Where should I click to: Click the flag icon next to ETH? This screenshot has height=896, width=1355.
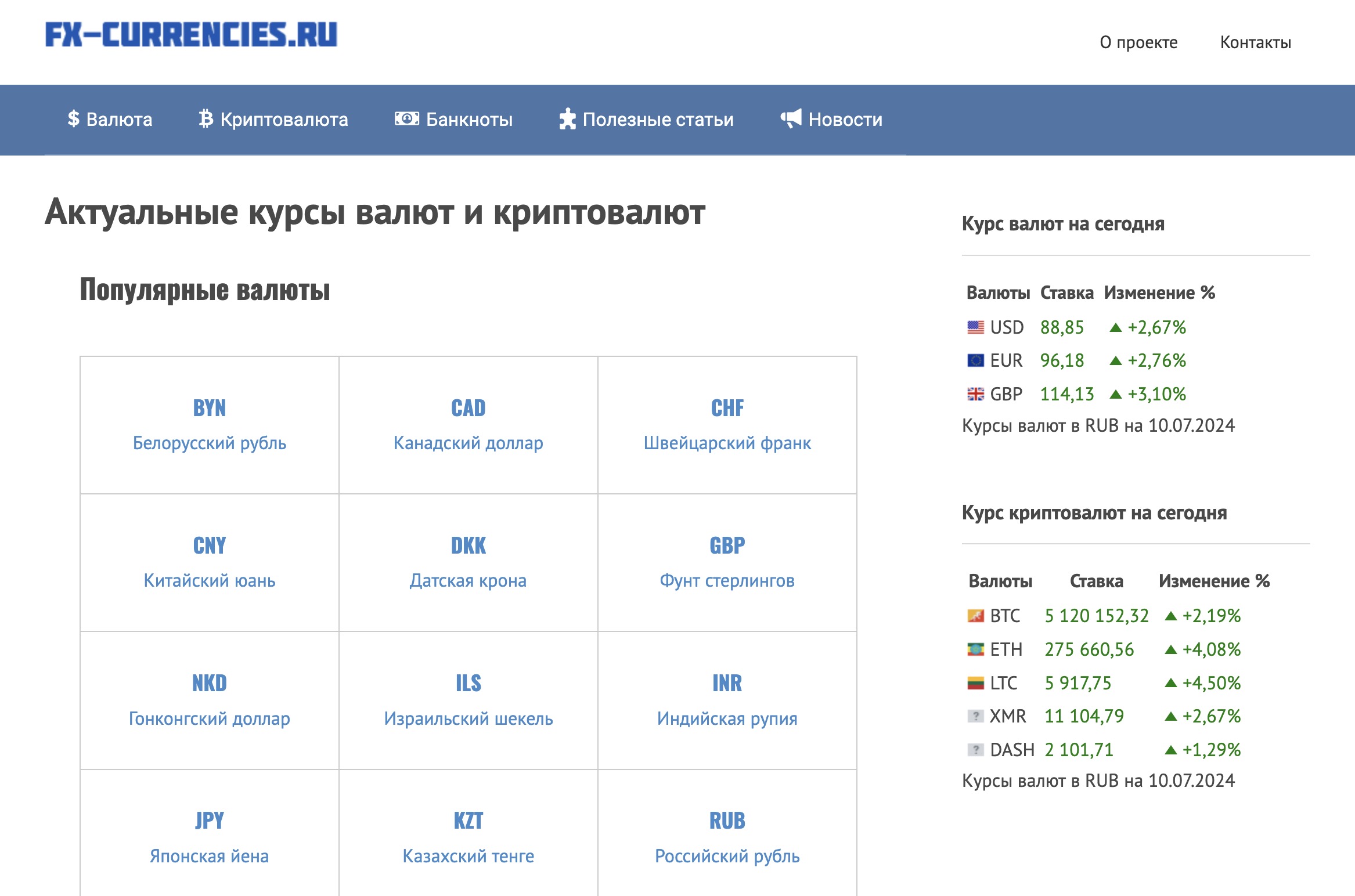(976, 649)
